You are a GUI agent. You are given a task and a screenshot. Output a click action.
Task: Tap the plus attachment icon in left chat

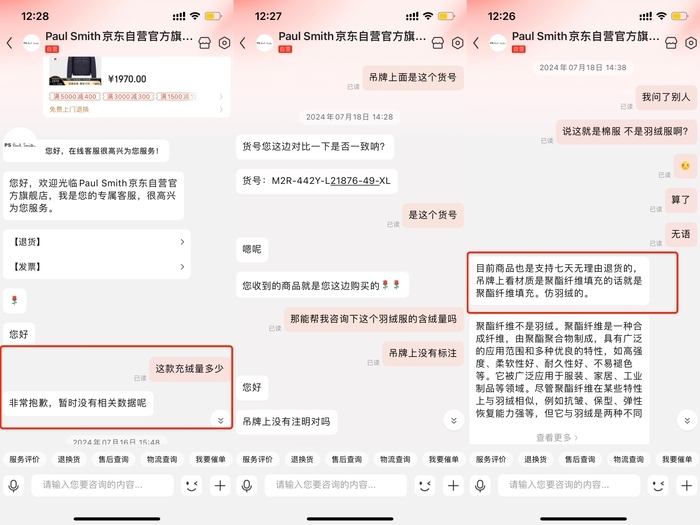click(x=220, y=485)
